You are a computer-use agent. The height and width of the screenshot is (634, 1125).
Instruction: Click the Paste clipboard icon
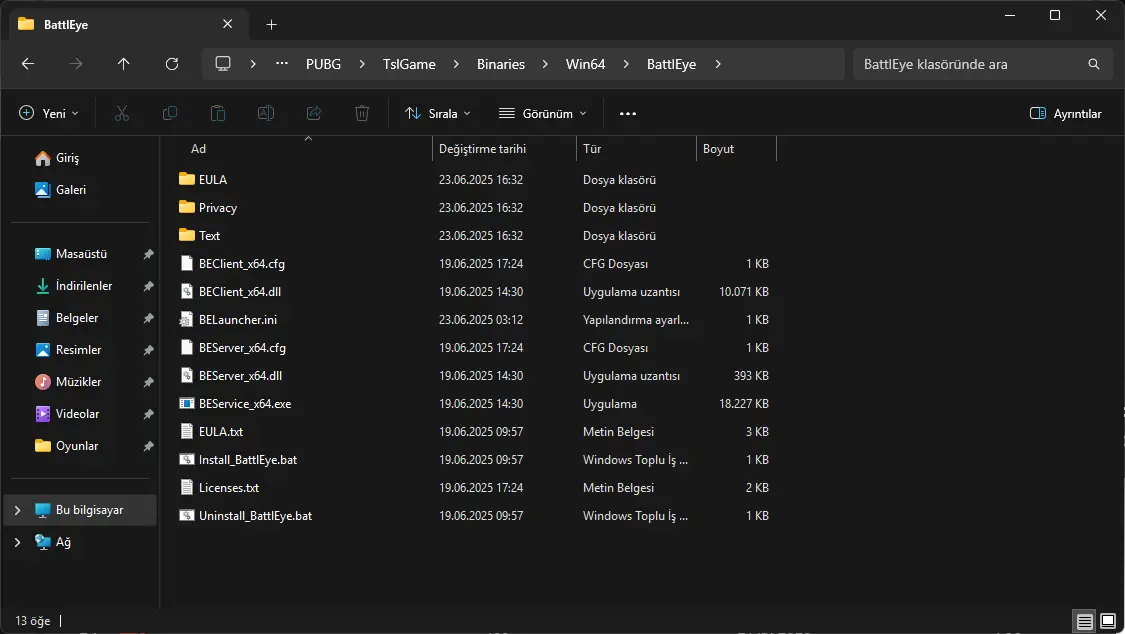217,113
